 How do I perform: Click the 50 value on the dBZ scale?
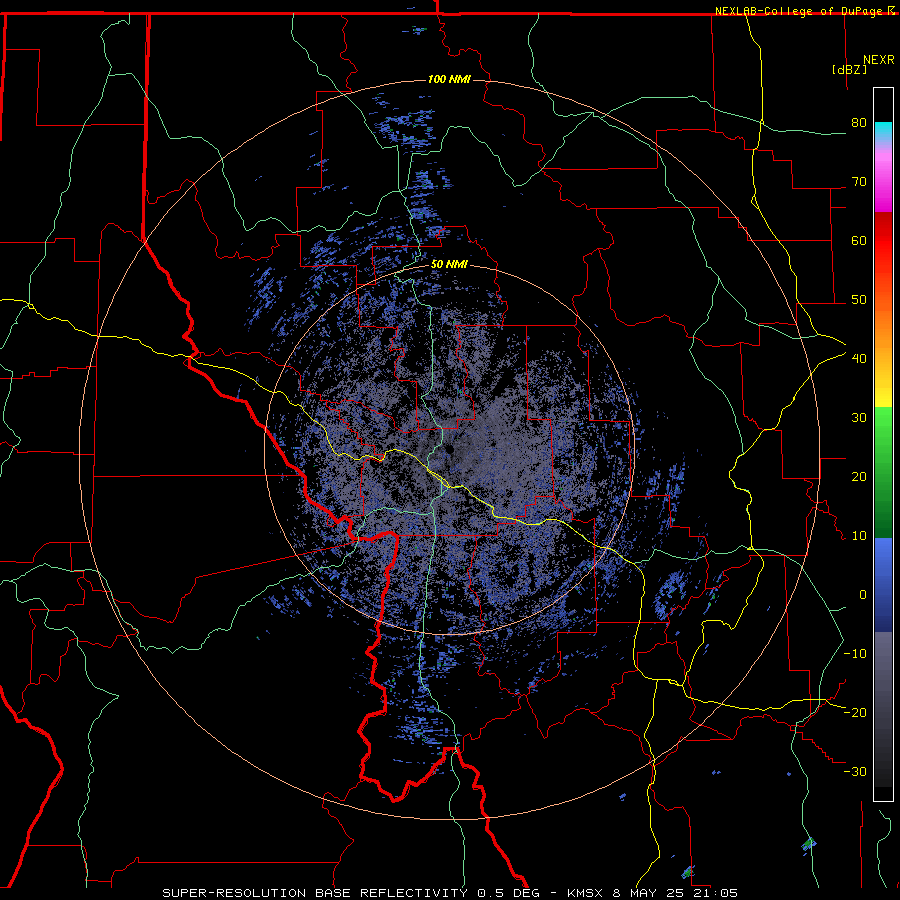tap(859, 300)
